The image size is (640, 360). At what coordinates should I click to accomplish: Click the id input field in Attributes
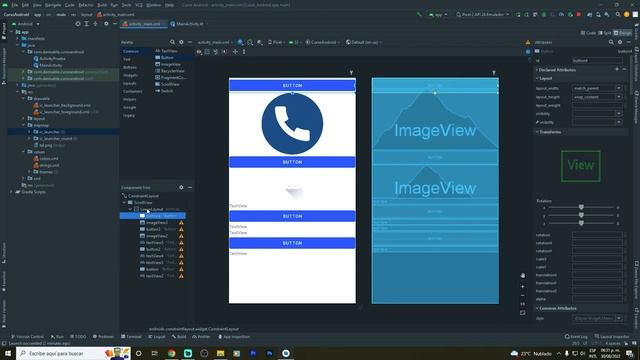(x=597, y=60)
